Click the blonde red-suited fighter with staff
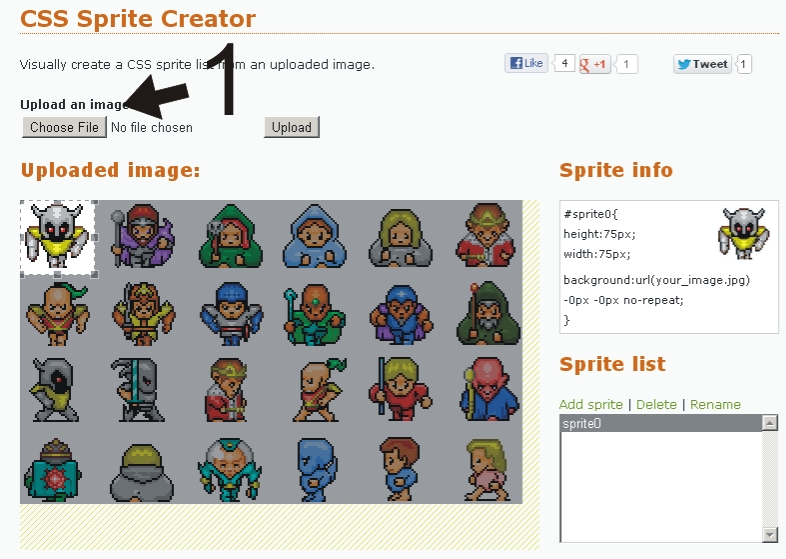The width and height of the screenshot is (786, 559). click(x=401, y=389)
